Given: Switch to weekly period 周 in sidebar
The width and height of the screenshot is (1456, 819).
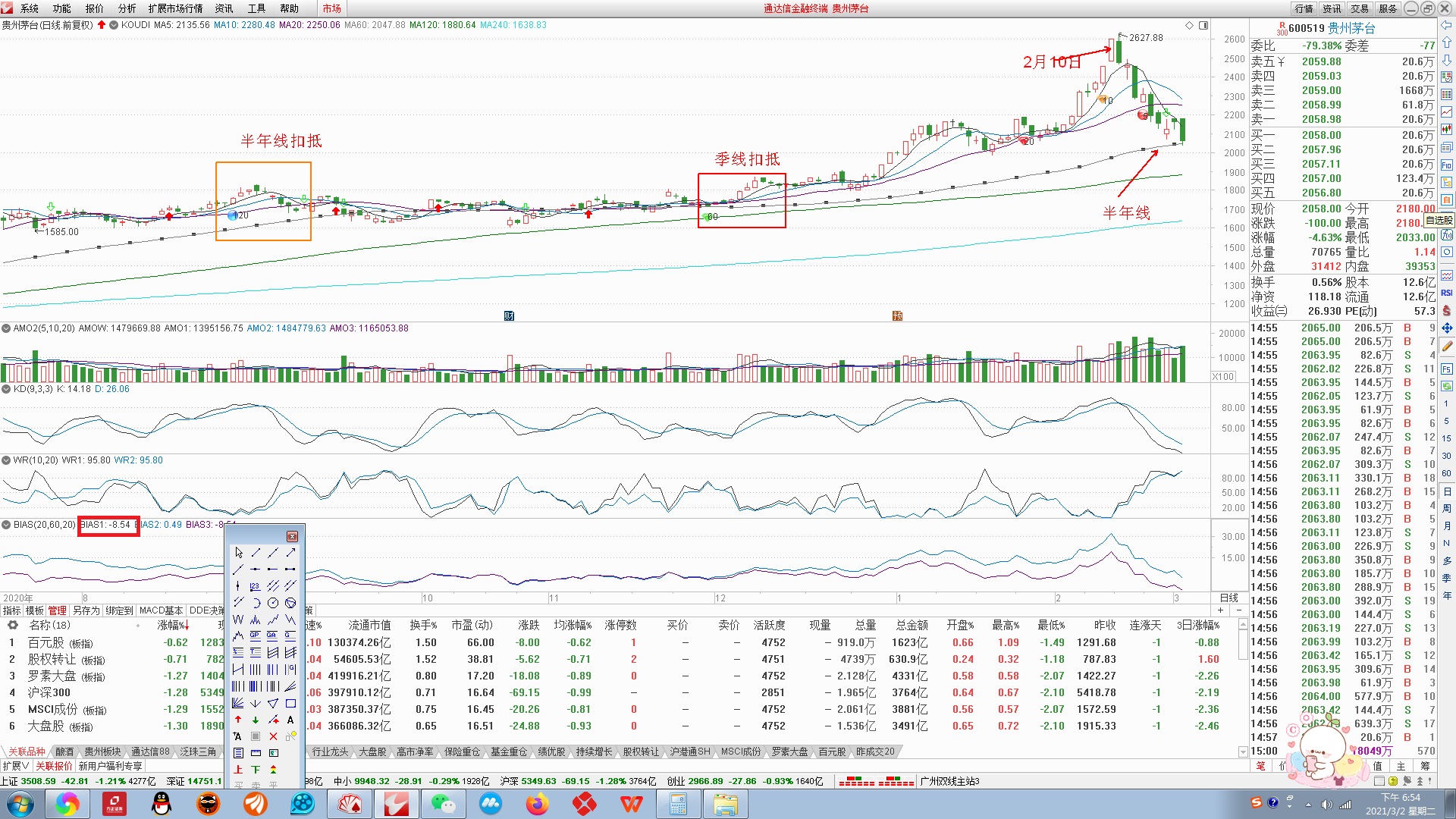Looking at the screenshot, I should (x=1447, y=509).
